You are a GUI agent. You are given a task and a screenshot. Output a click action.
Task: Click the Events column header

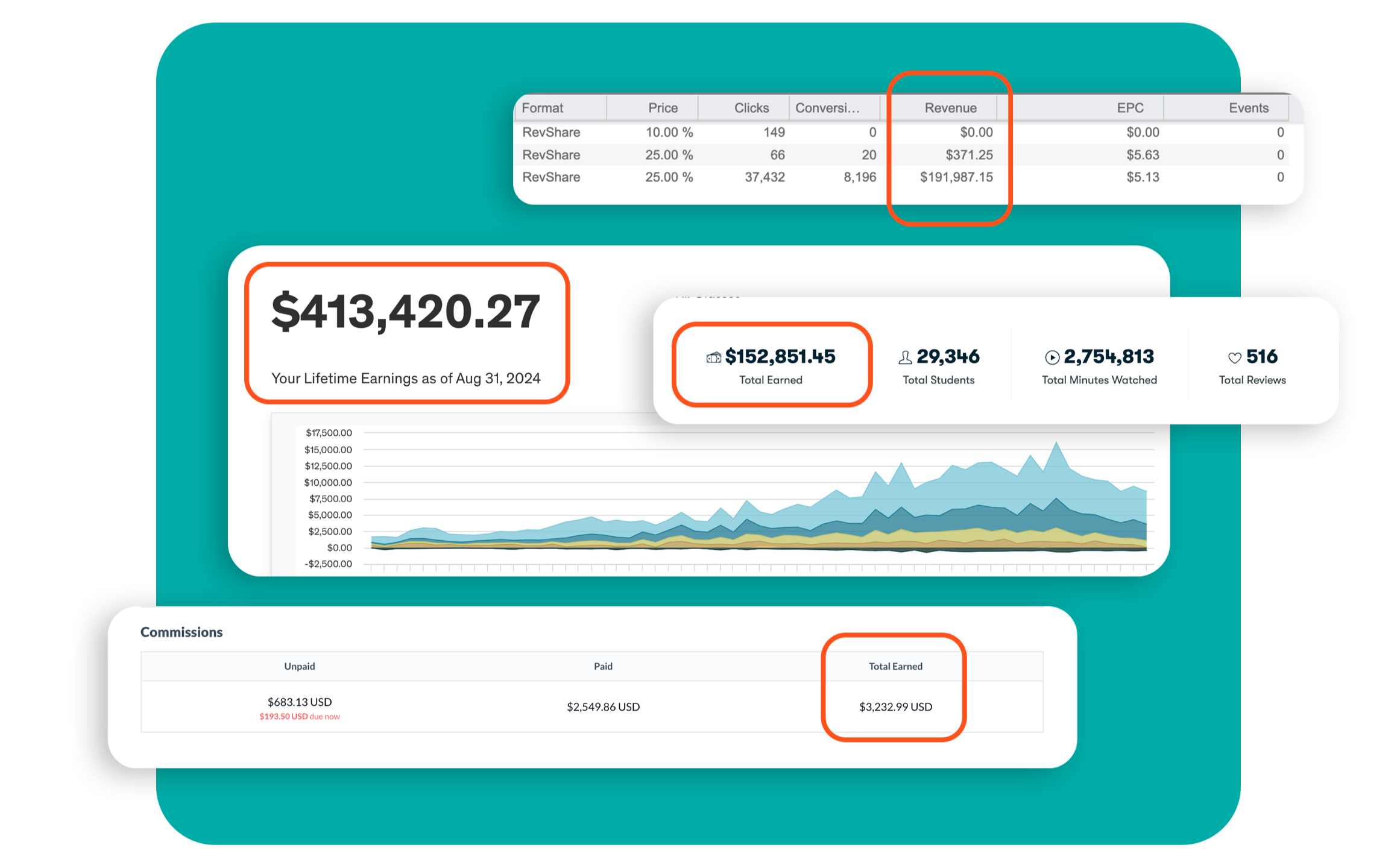coord(1248,108)
